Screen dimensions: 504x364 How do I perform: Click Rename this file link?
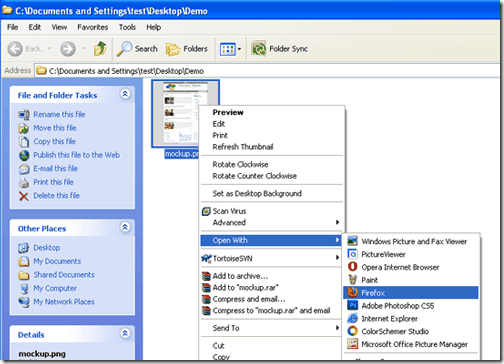pos(59,114)
